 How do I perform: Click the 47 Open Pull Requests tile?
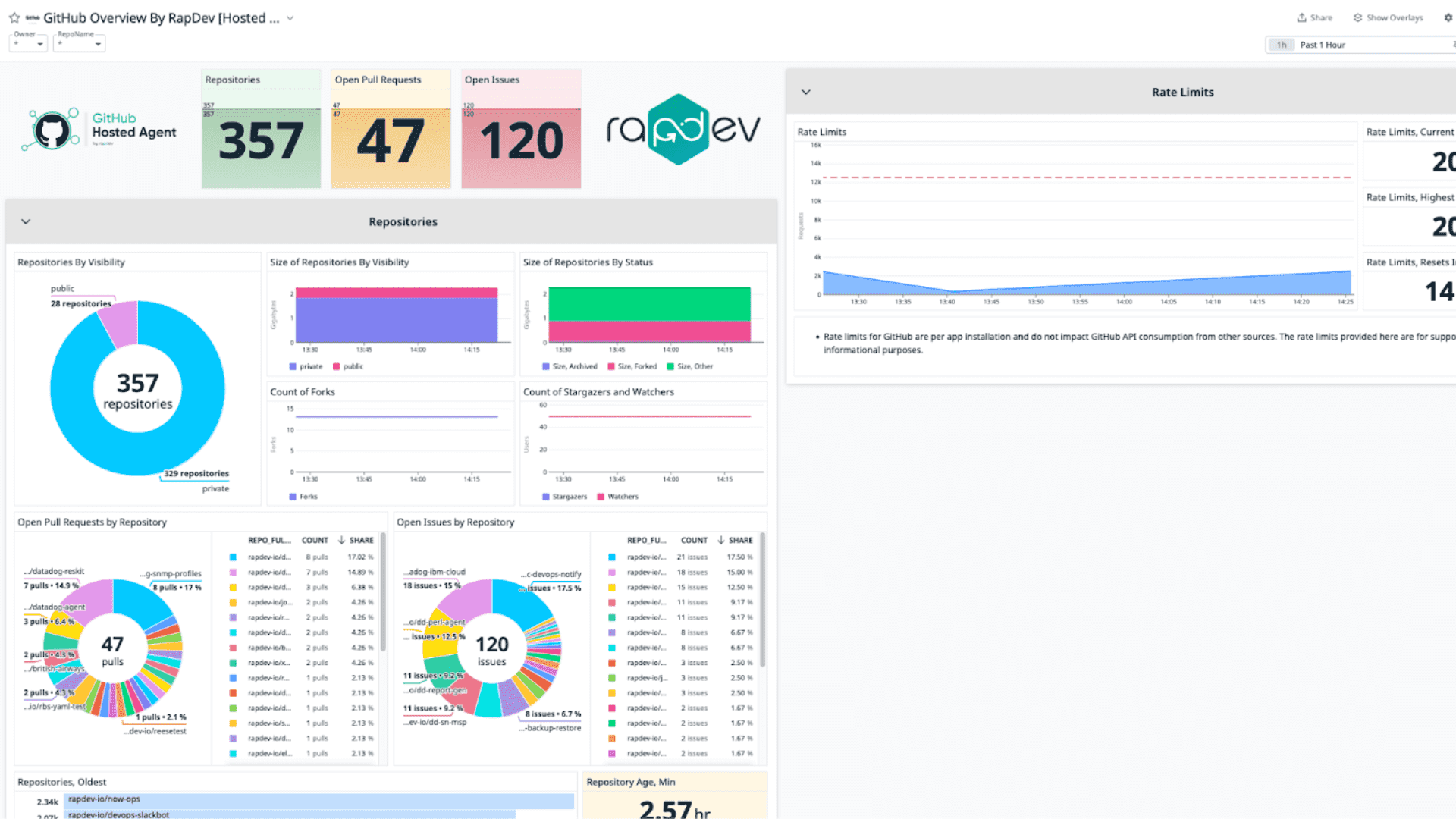(391, 129)
